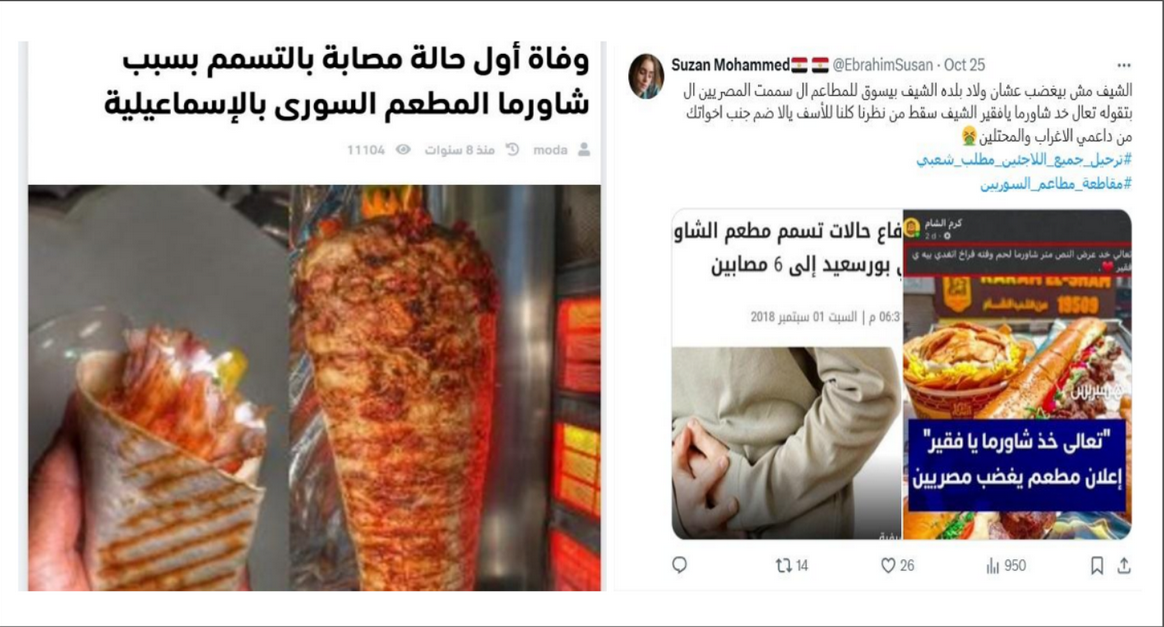The image size is (1164, 627).
Task: Click the Suzan Mohammed display name
Action: tap(730, 65)
